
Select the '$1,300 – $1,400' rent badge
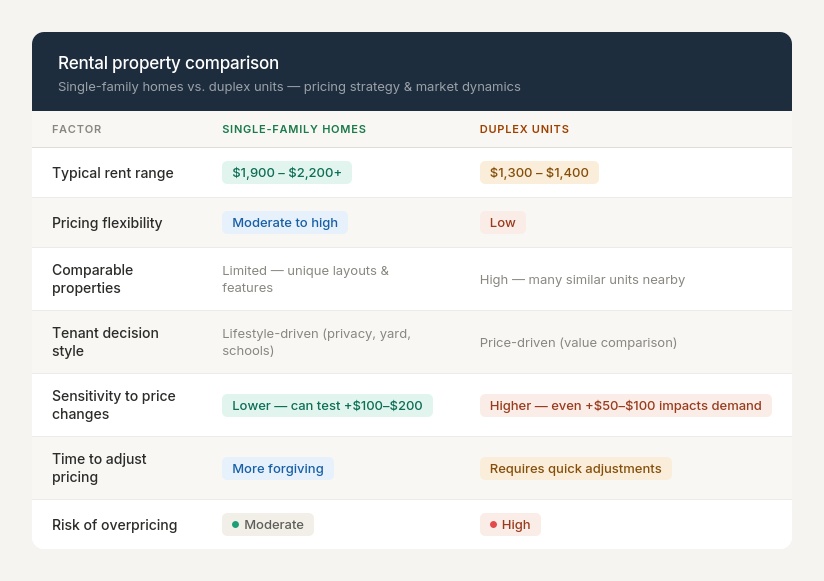[539, 172]
